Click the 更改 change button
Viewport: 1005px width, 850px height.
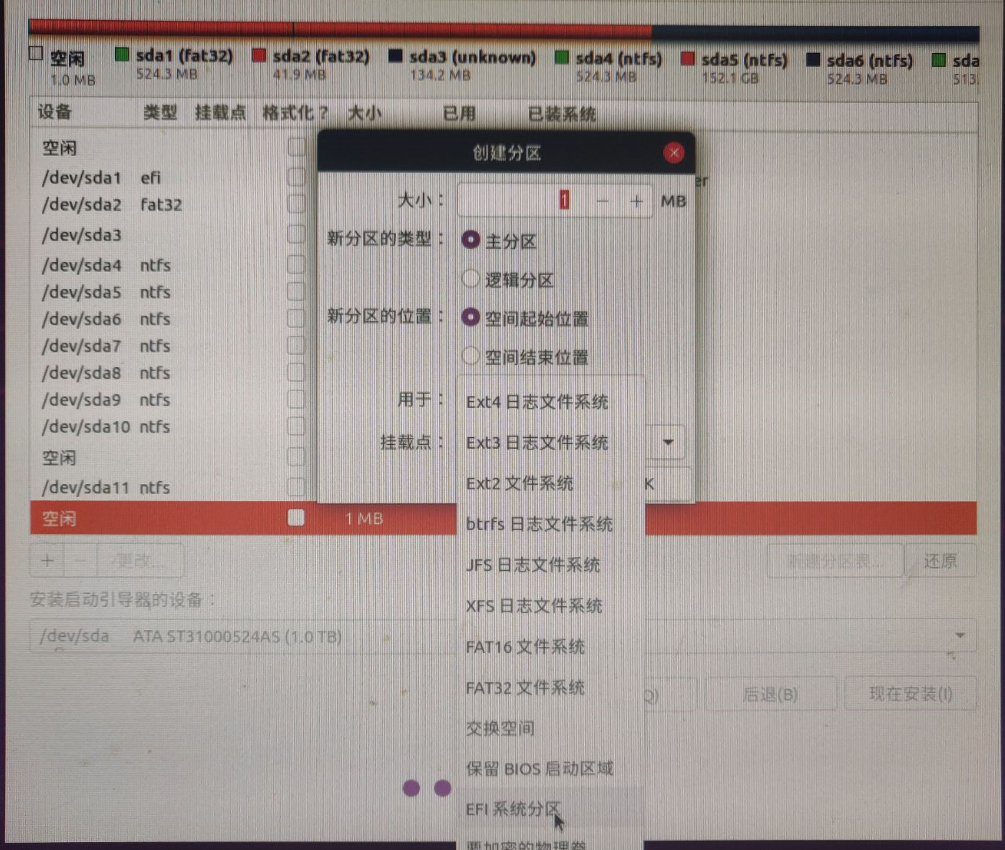tap(140, 561)
